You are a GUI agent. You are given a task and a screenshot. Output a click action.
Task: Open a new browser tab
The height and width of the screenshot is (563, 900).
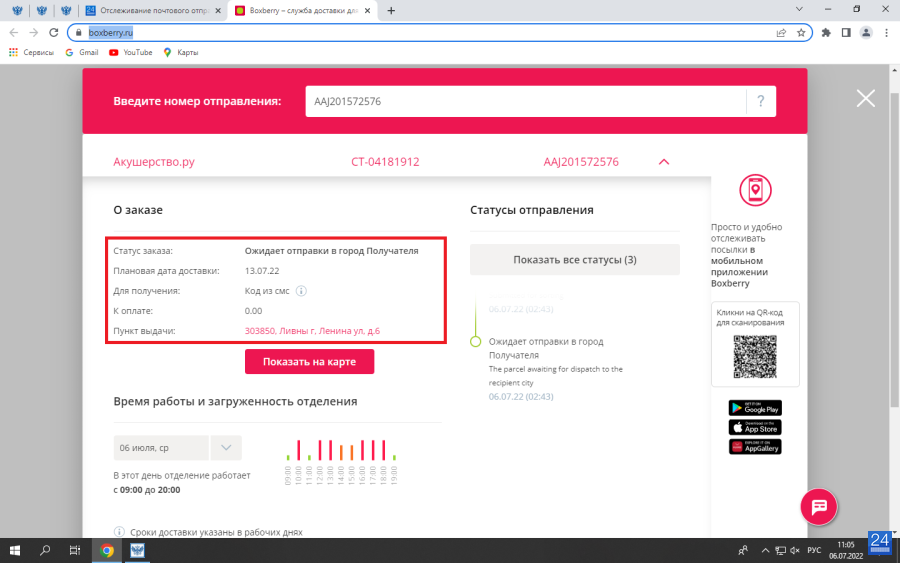point(391,10)
